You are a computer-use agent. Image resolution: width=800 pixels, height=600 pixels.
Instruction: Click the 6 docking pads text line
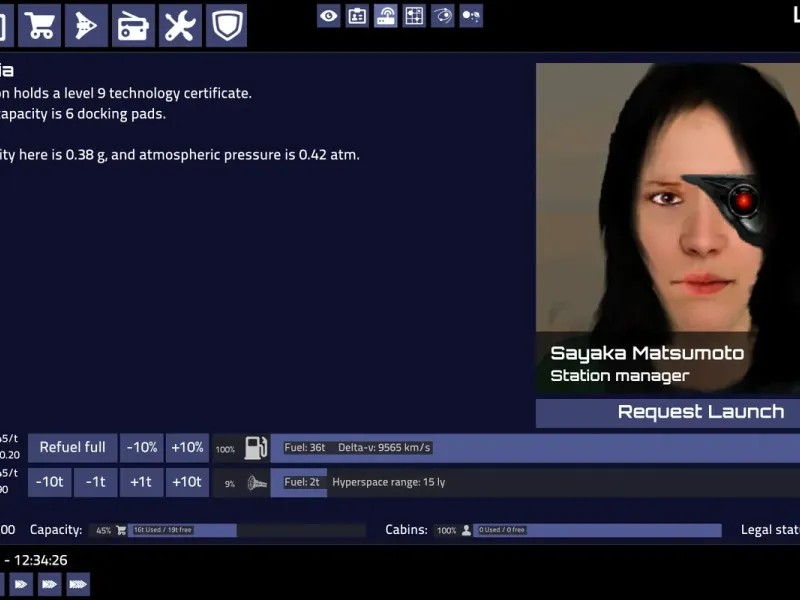pyautogui.click(x=83, y=114)
